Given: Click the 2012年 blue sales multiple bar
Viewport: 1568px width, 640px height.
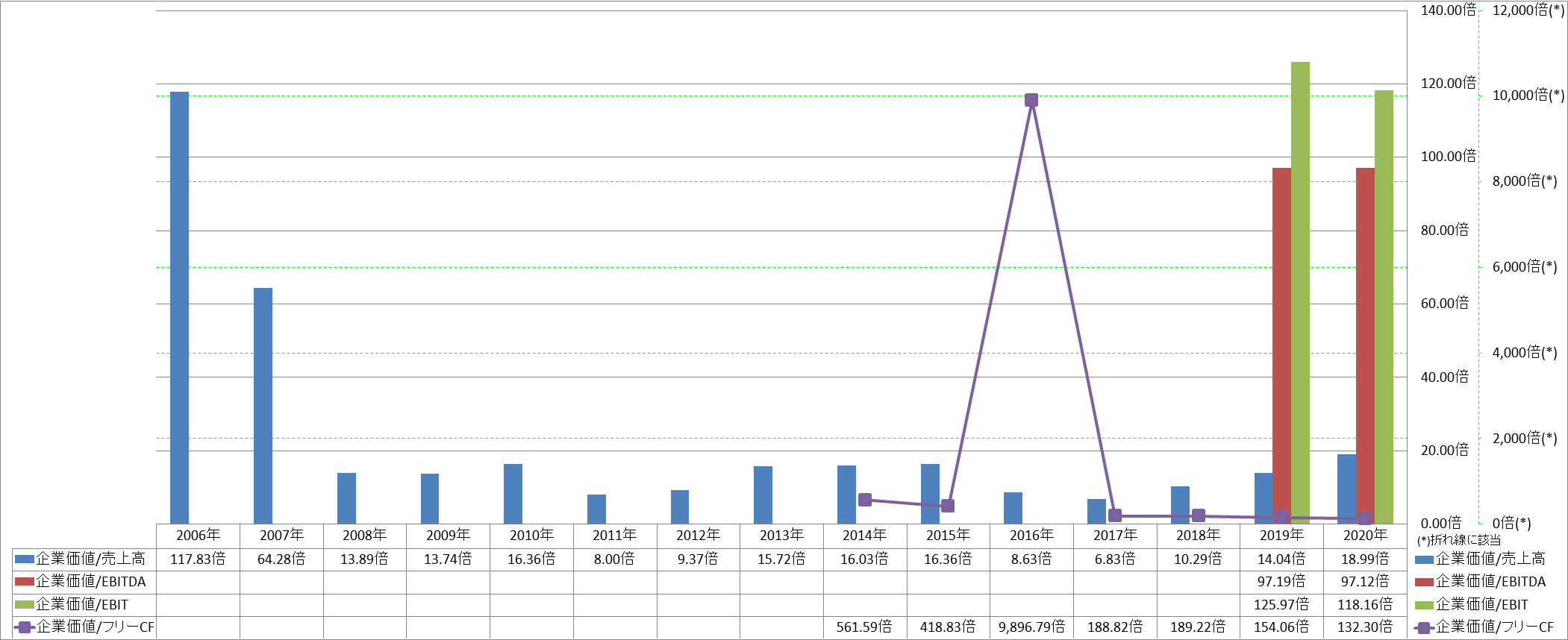Looking at the screenshot, I should click(680, 507).
